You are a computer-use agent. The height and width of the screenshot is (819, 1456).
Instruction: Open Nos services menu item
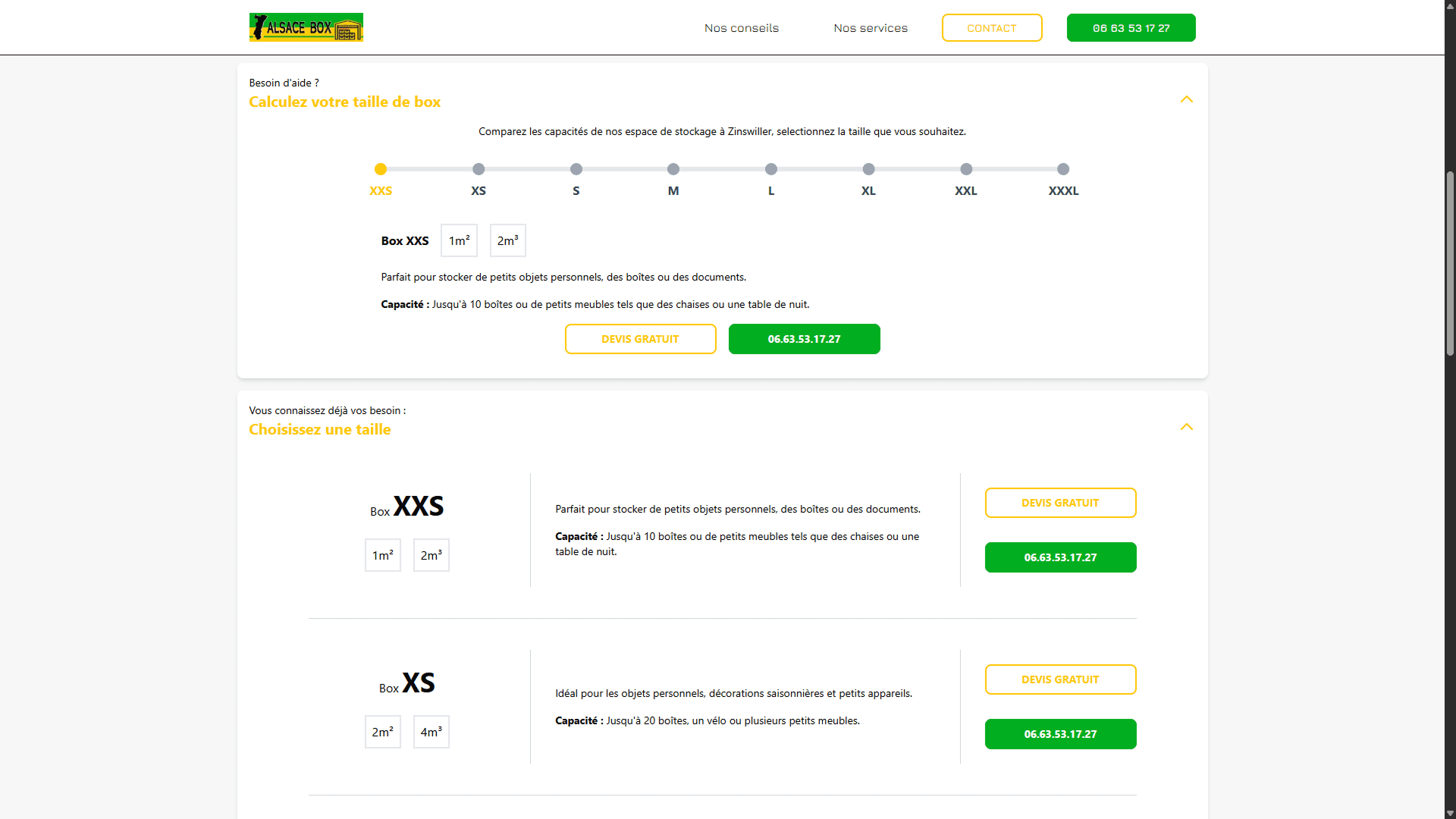(871, 28)
